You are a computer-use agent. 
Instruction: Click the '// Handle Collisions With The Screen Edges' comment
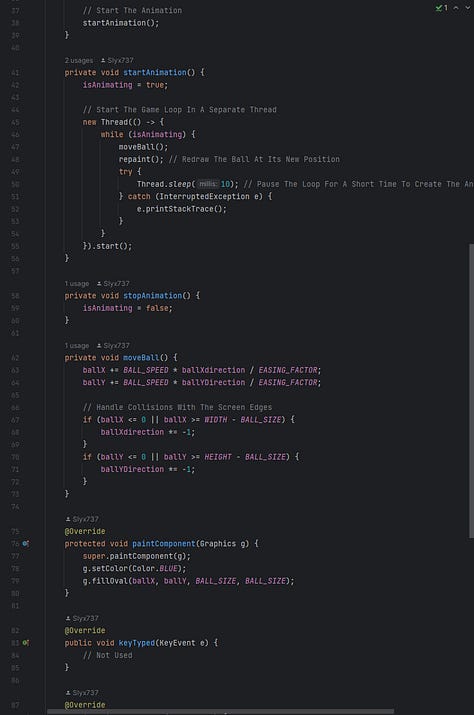[x=177, y=407]
